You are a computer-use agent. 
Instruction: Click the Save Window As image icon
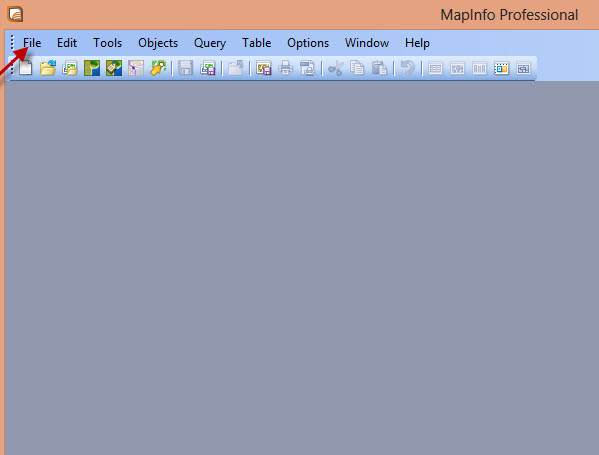click(x=264, y=68)
